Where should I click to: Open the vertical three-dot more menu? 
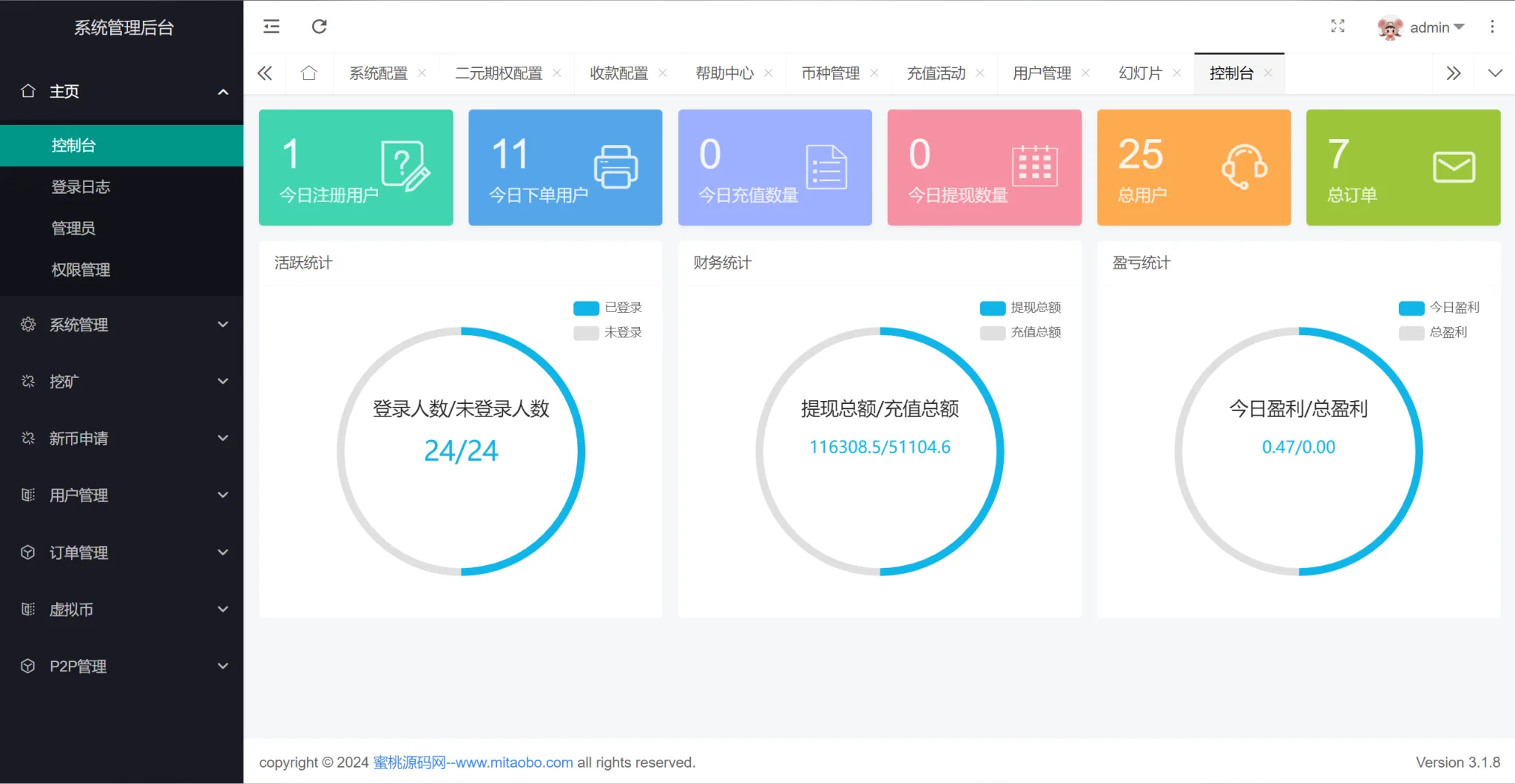click(x=1492, y=27)
